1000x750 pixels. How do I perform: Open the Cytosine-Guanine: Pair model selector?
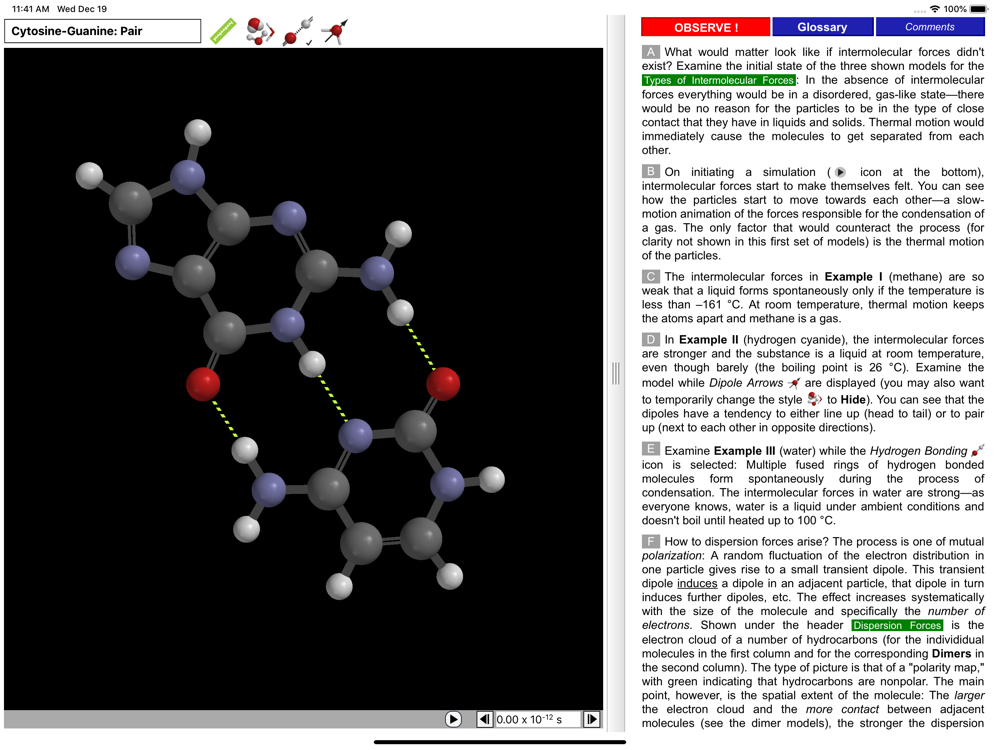click(x=103, y=31)
